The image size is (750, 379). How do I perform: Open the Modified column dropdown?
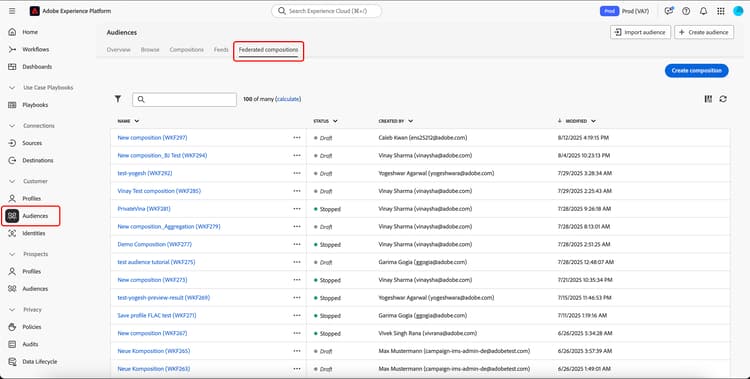click(593, 121)
